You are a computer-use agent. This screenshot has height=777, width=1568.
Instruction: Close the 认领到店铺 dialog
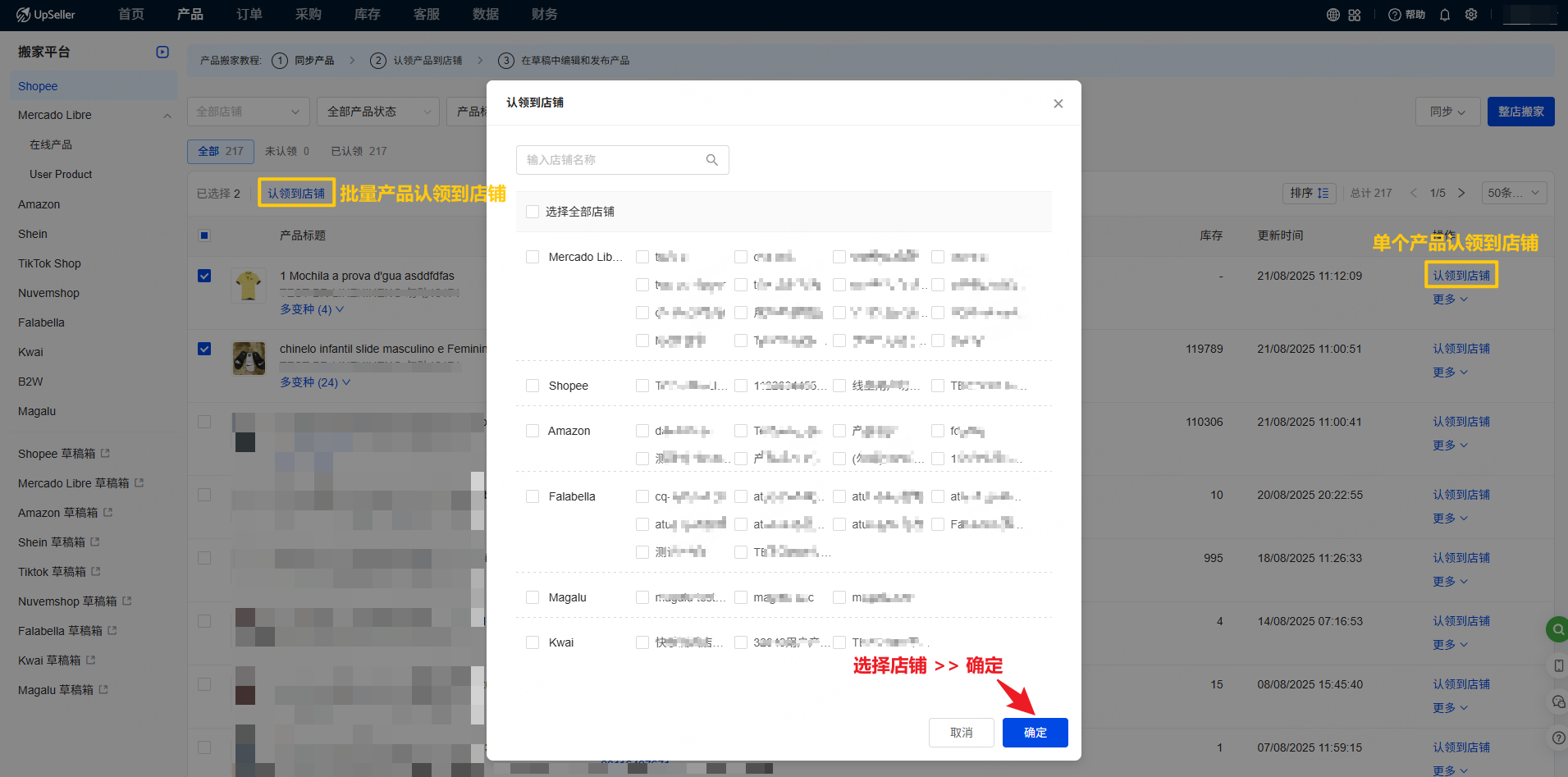point(1058,103)
